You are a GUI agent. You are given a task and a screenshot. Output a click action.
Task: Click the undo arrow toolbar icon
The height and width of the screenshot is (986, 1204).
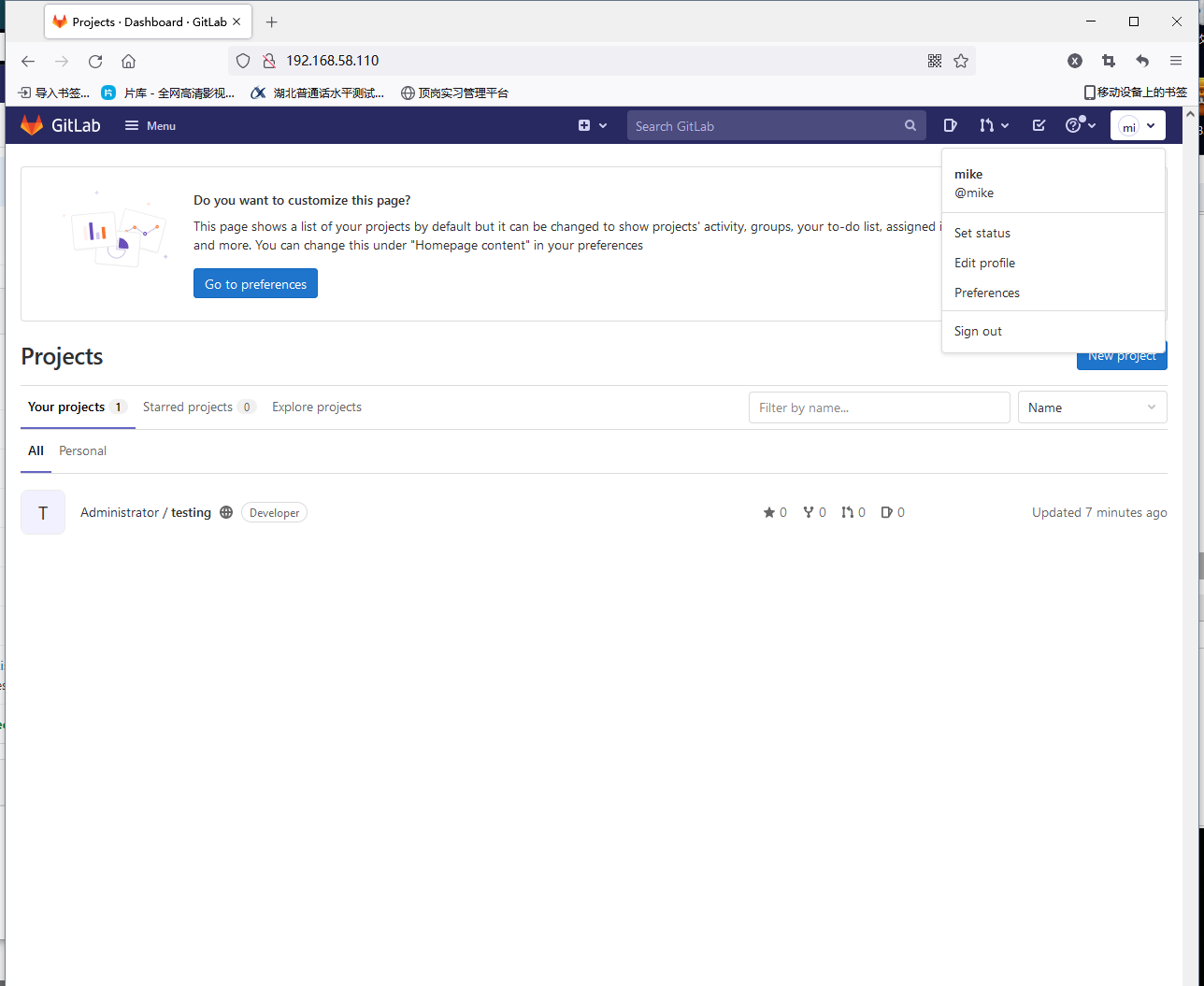click(1142, 61)
